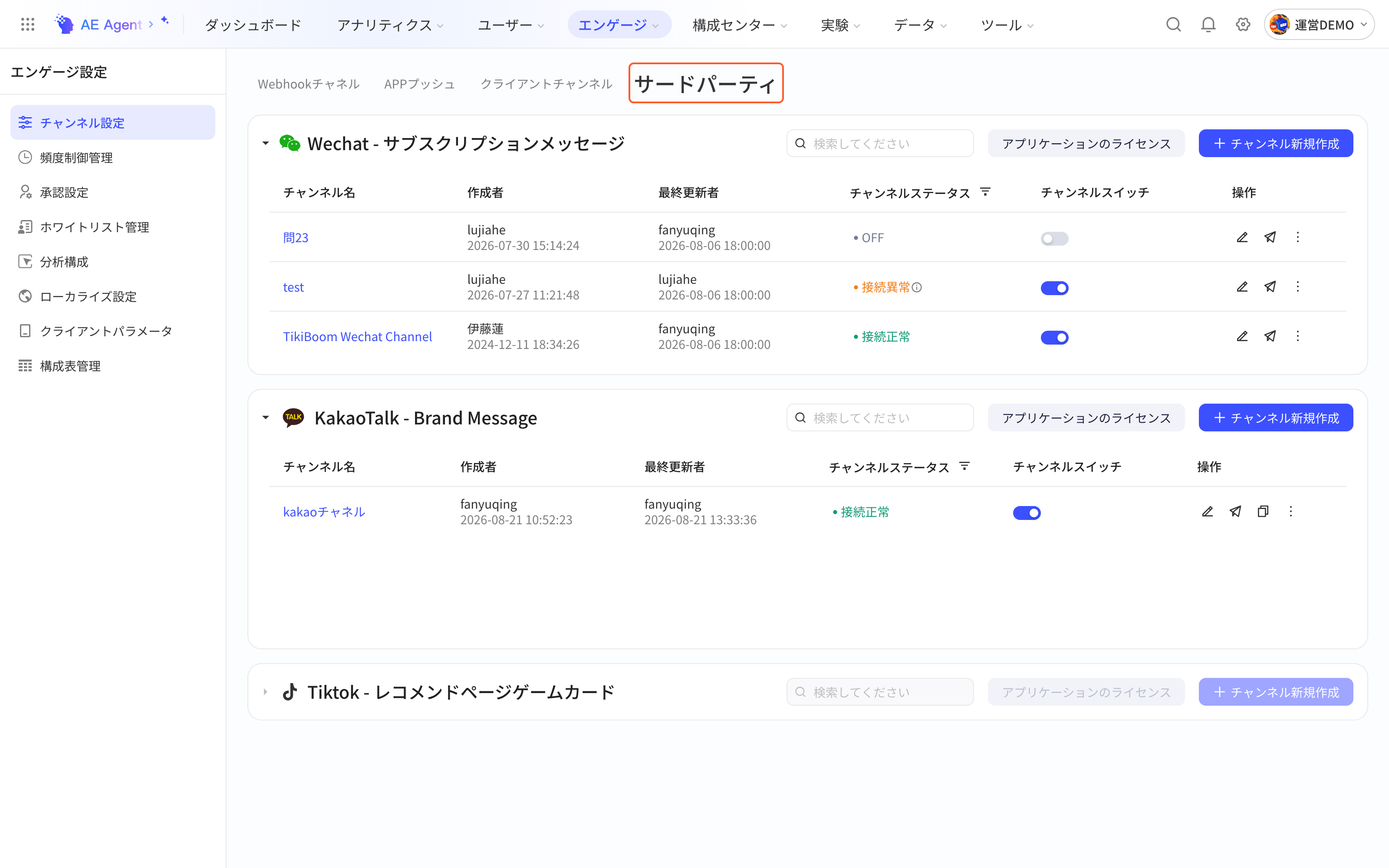Switch to APPプッシュ tab

pos(420,84)
